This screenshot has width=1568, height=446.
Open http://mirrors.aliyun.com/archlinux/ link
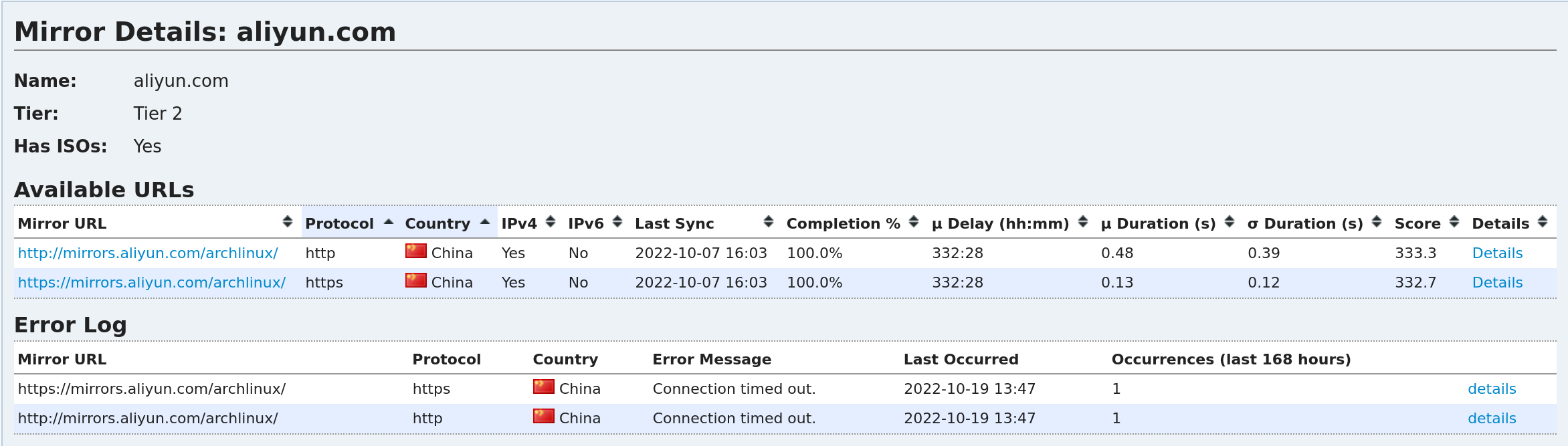(x=148, y=253)
